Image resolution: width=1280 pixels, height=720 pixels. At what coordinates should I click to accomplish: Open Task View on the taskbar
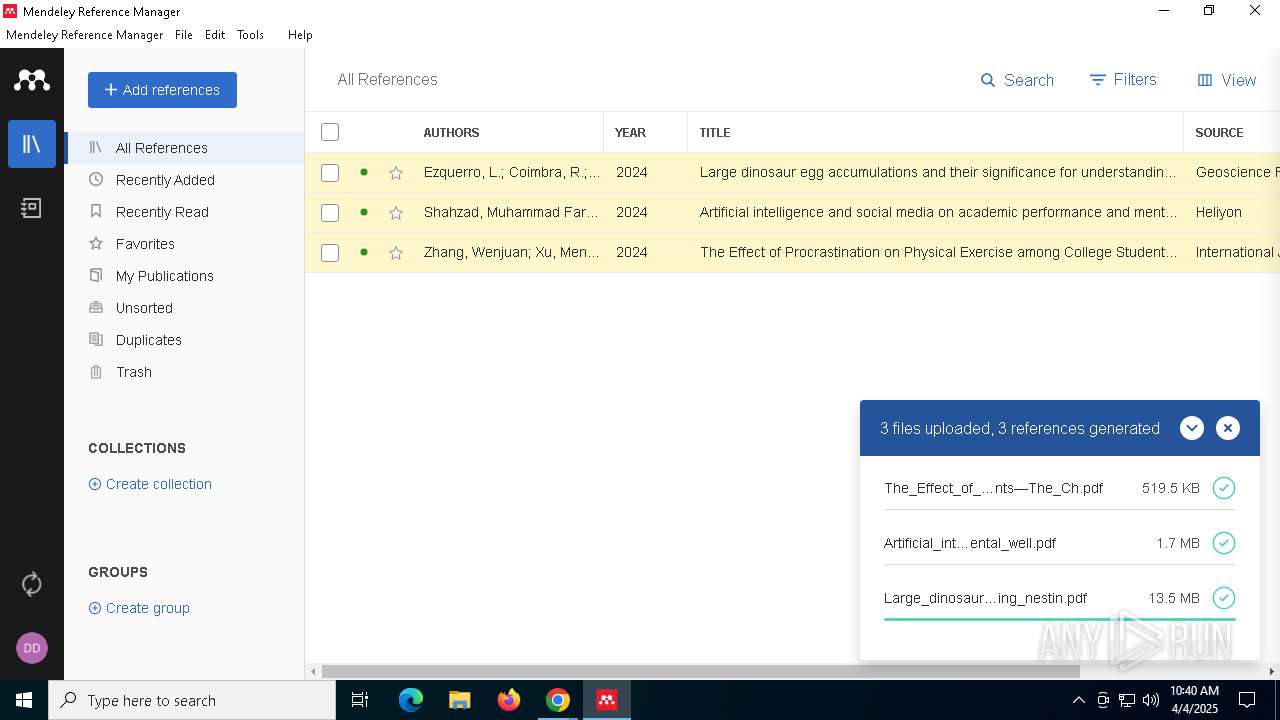tap(360, 700)
